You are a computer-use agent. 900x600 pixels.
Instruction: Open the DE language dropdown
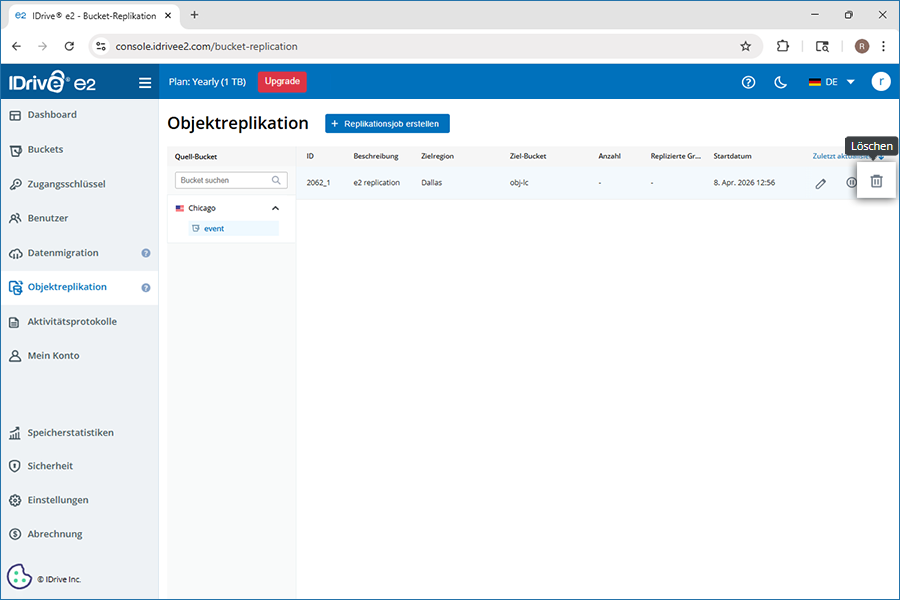click(x=831, y=82)
